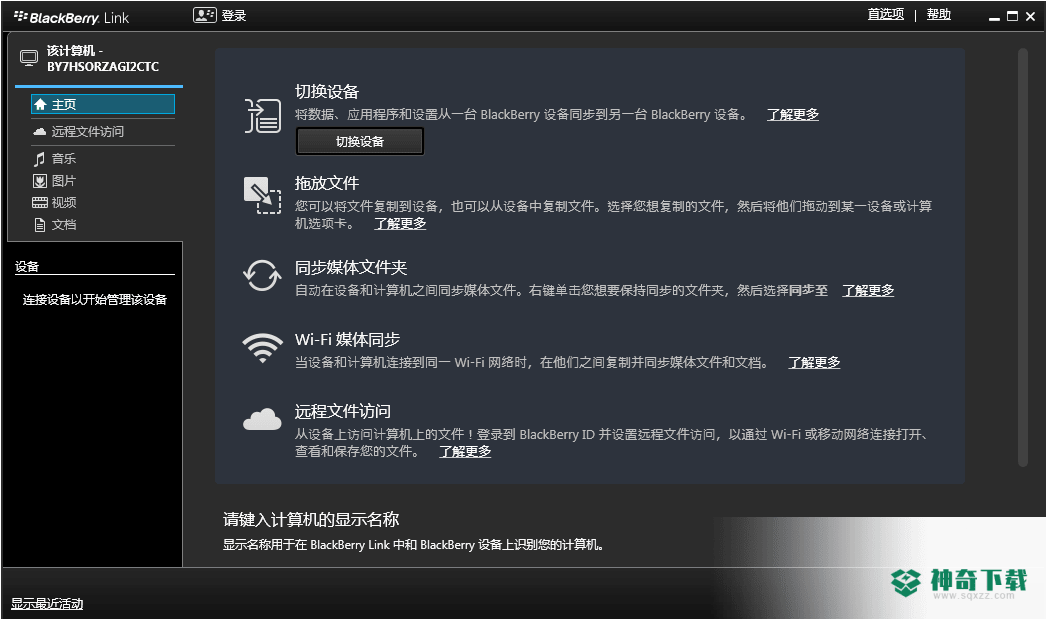Click the 设备 devices header
The width and height of the screenshot is (1047, 620).
[27, 267]
